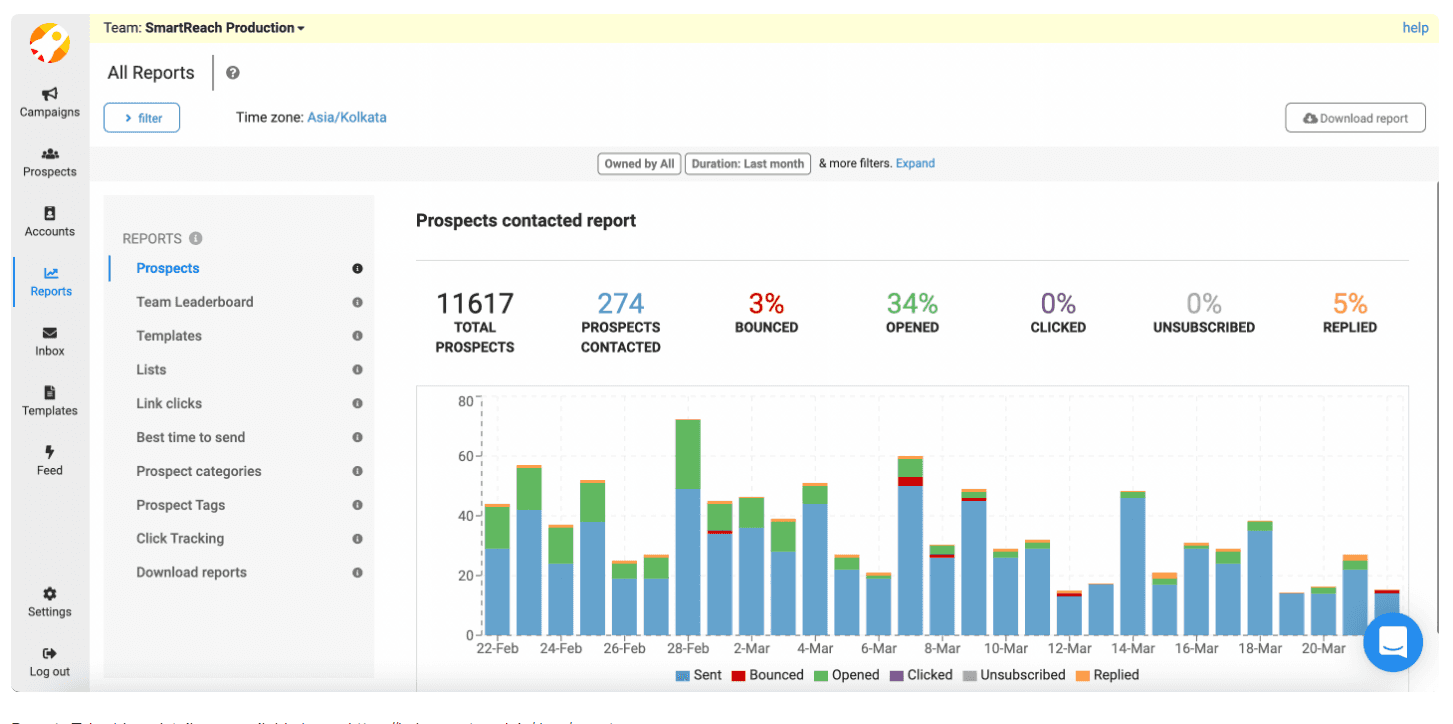
Task: Click the help circle next to All Reports
Action: 233,72
